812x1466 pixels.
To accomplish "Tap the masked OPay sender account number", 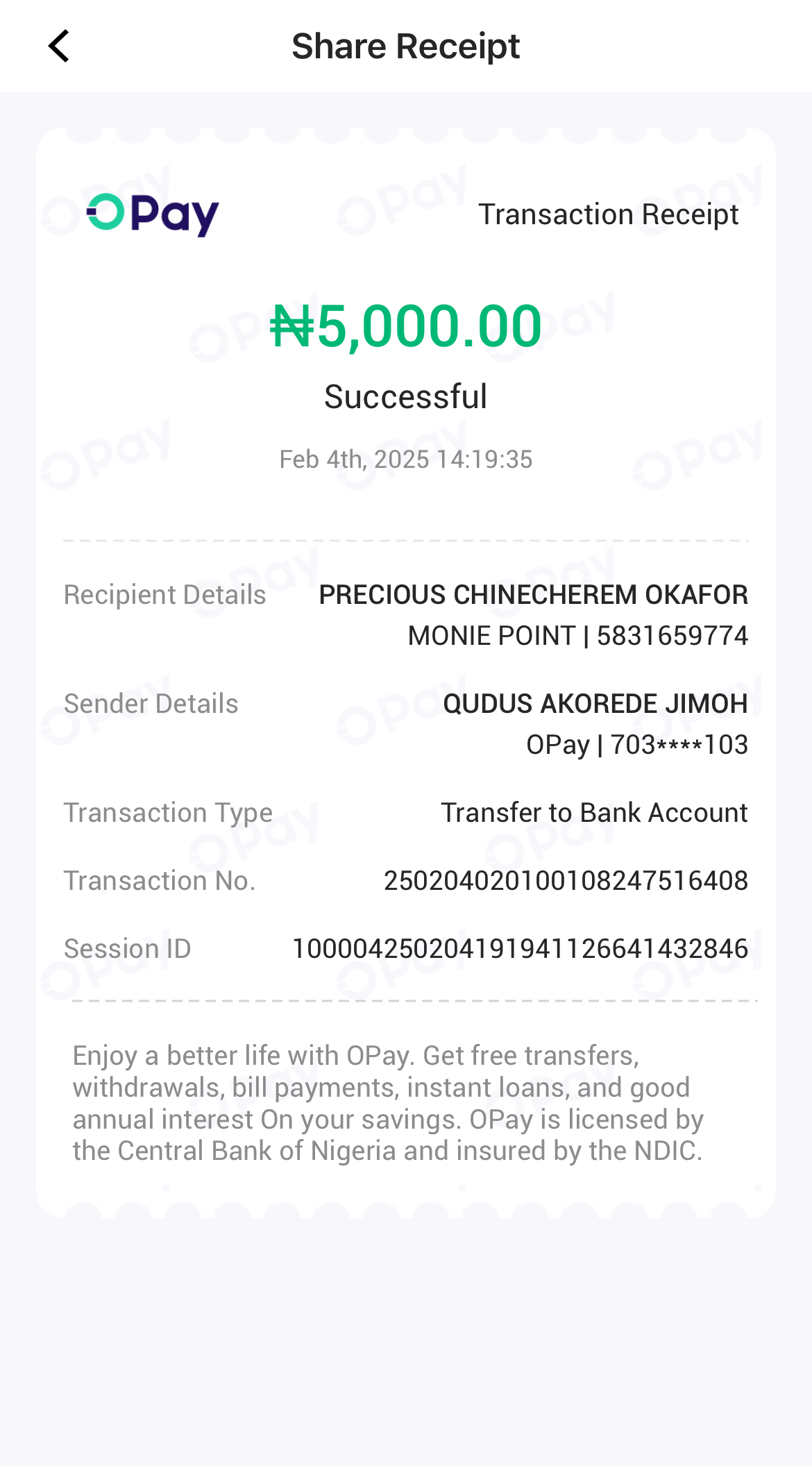I will click(x=636, y=745).
